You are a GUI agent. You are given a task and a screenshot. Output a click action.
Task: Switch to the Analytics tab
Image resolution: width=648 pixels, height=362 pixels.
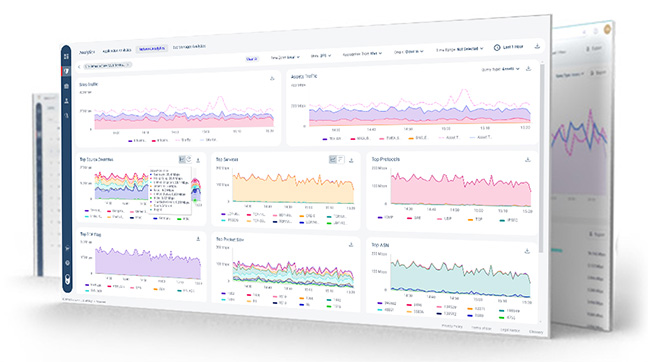pos(87,52)
